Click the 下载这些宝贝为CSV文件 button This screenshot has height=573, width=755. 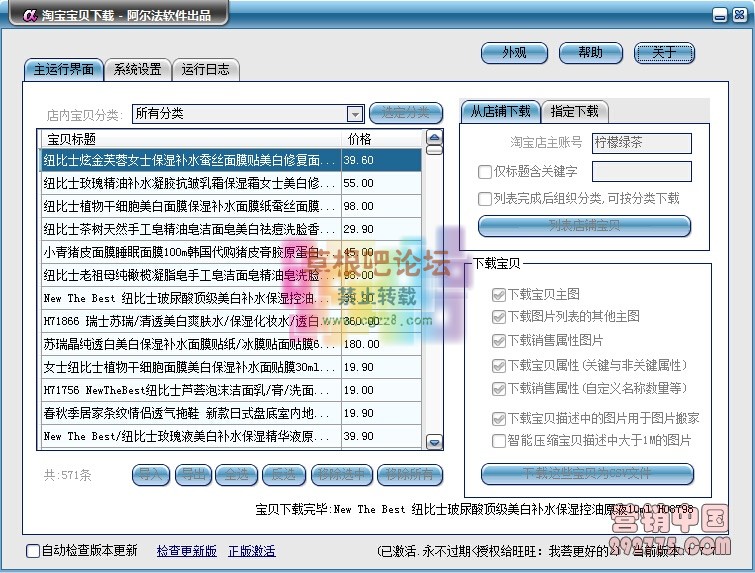click(x=587, y=474)
